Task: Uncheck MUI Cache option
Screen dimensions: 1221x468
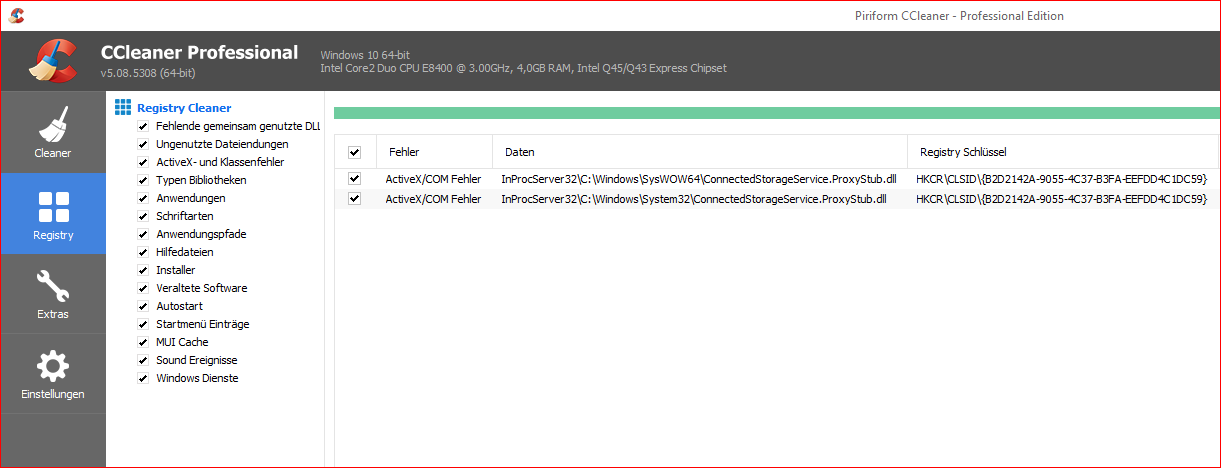Action: pyautogui.click(x=143, y=342)
